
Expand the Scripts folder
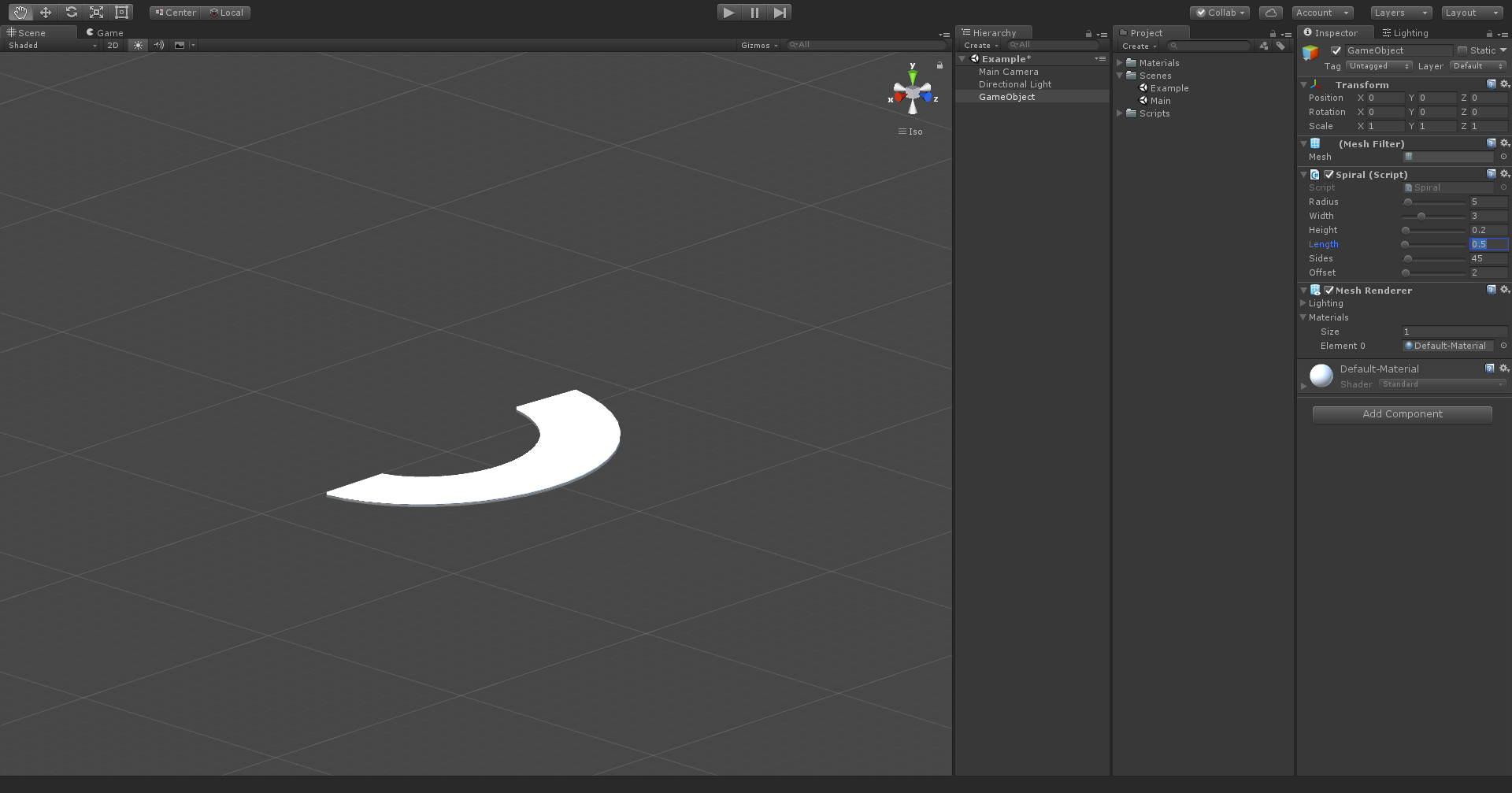1120,113
